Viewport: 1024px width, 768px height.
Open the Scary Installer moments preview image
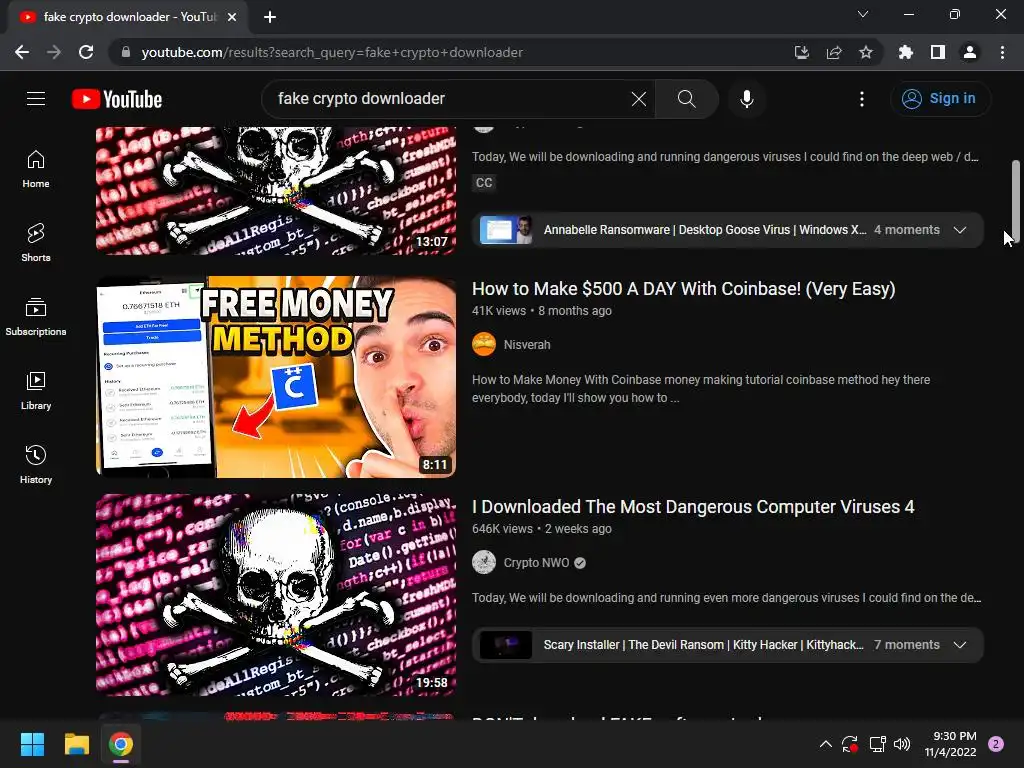coord(505,645)
